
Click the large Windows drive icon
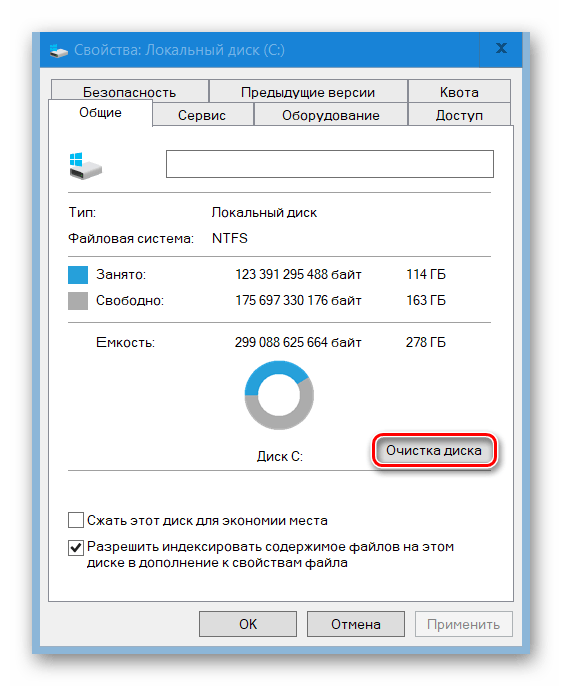[x=85, y=166]
